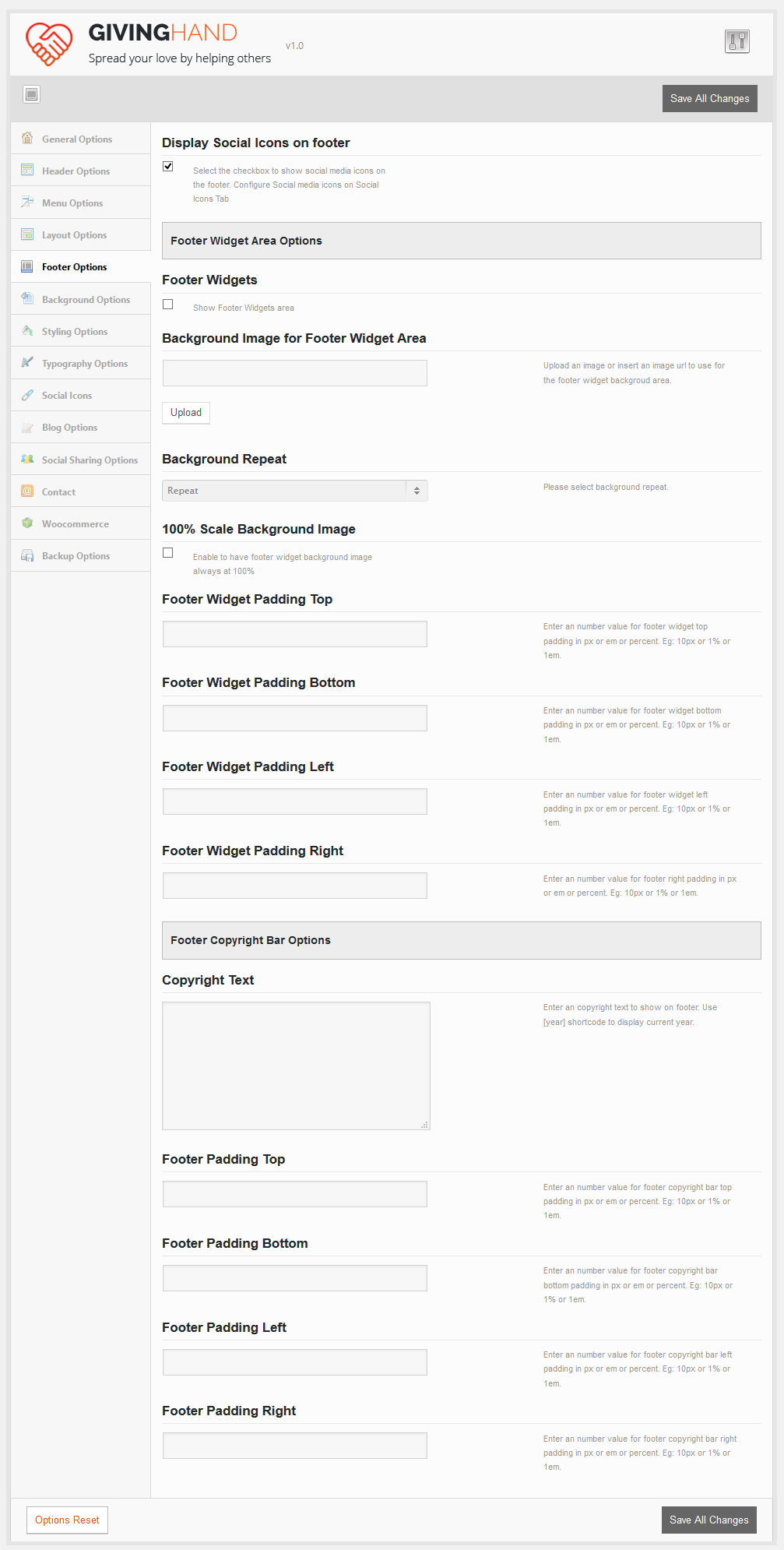Uncheck Display Social Icons on footer
Screen dimensions: 784x1550
(168, 167)
